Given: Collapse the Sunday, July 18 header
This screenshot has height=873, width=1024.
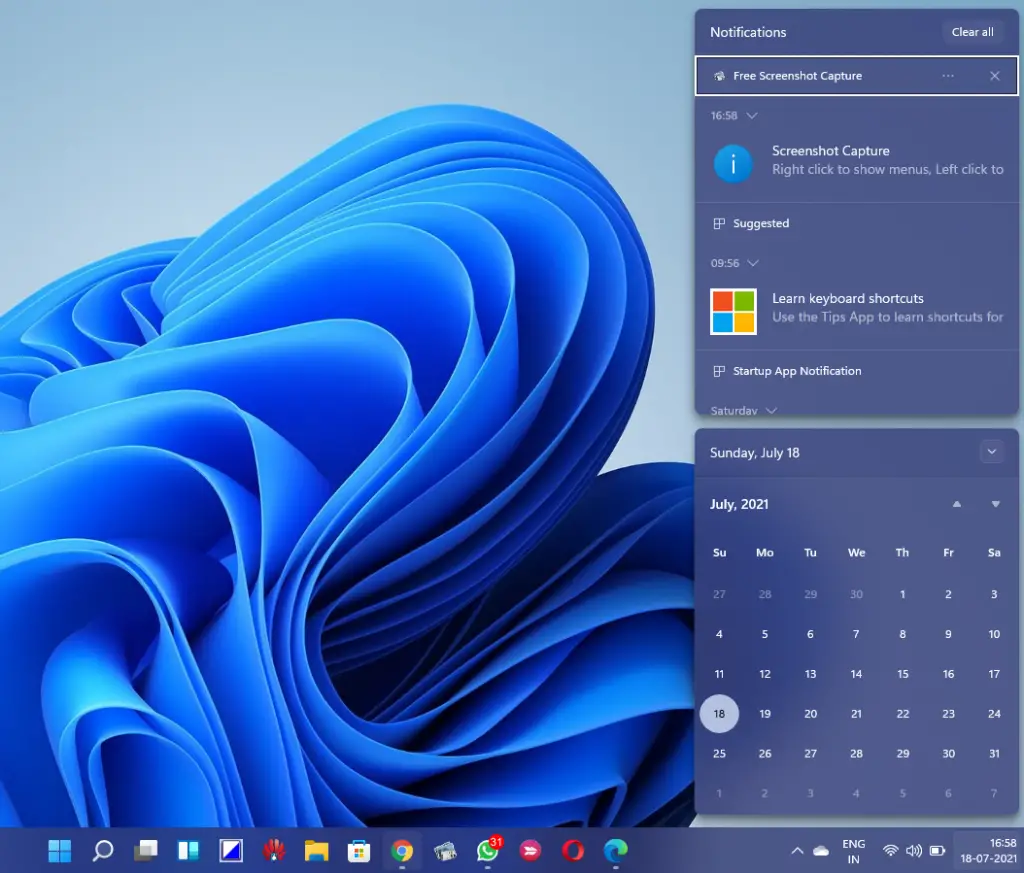Looking at the screenshot, I should click(992, 452).
